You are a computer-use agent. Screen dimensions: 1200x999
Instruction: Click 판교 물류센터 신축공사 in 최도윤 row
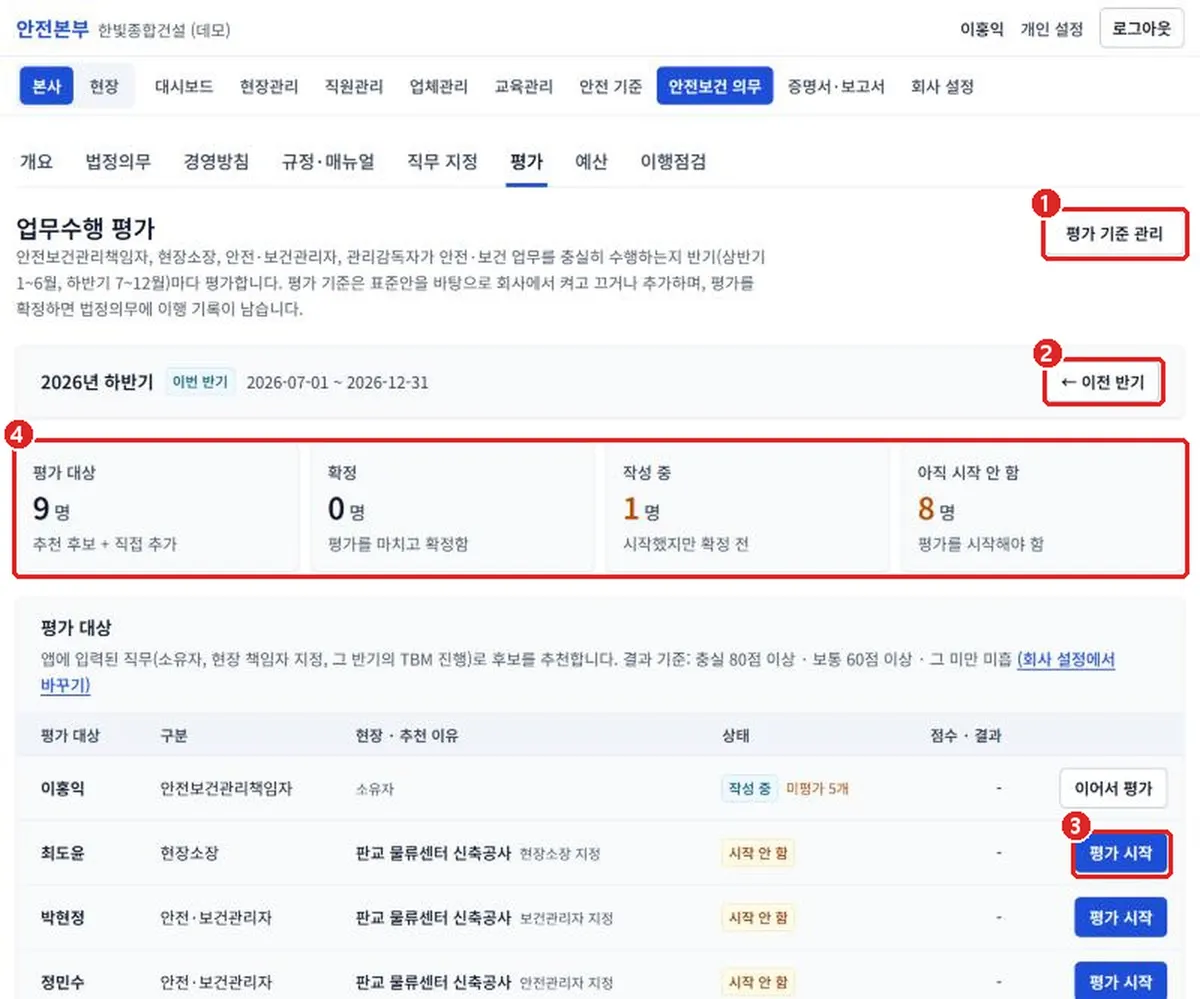pyautogui.click(x=434, y=854)
